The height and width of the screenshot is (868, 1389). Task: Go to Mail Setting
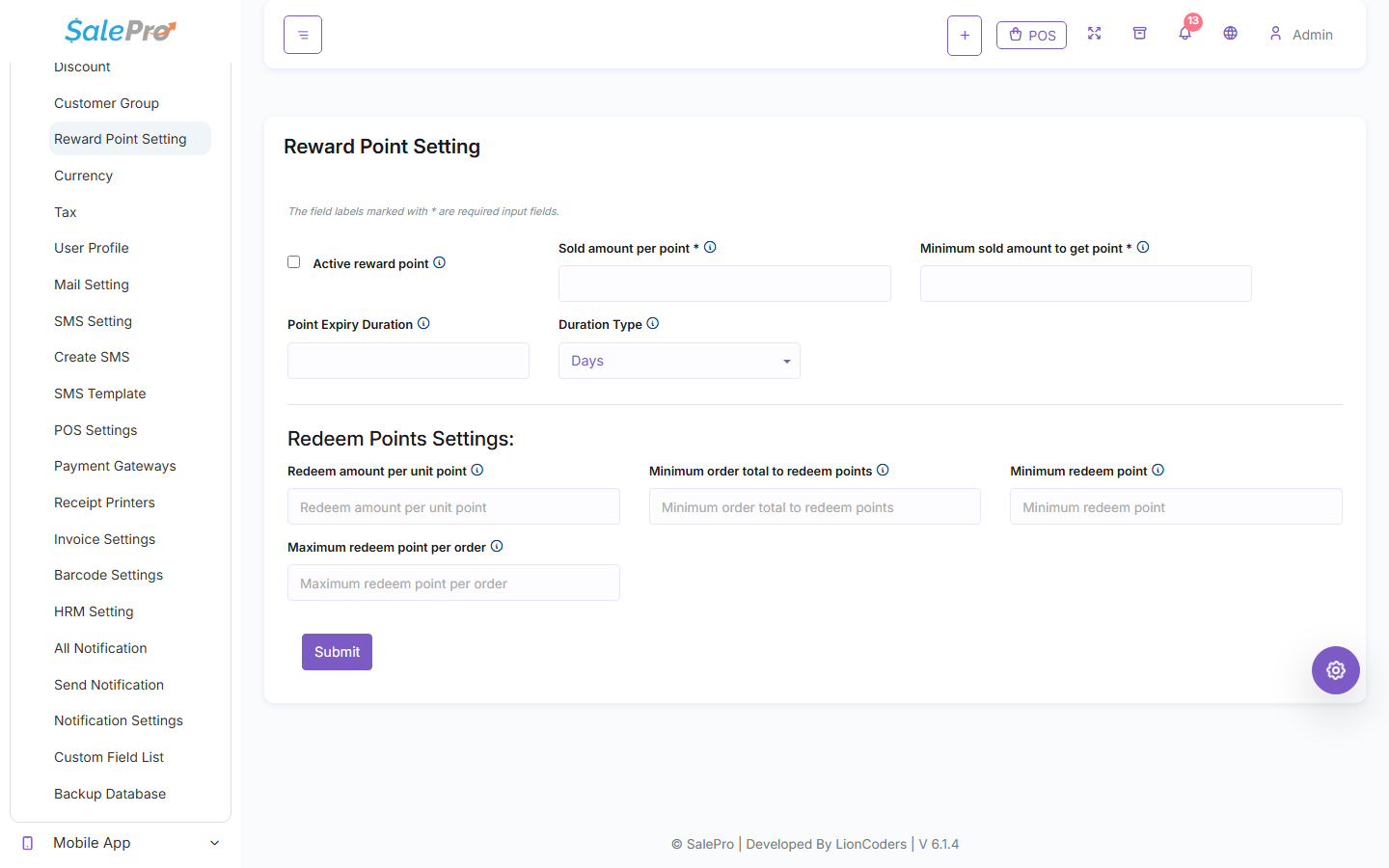tap(92, 285)
